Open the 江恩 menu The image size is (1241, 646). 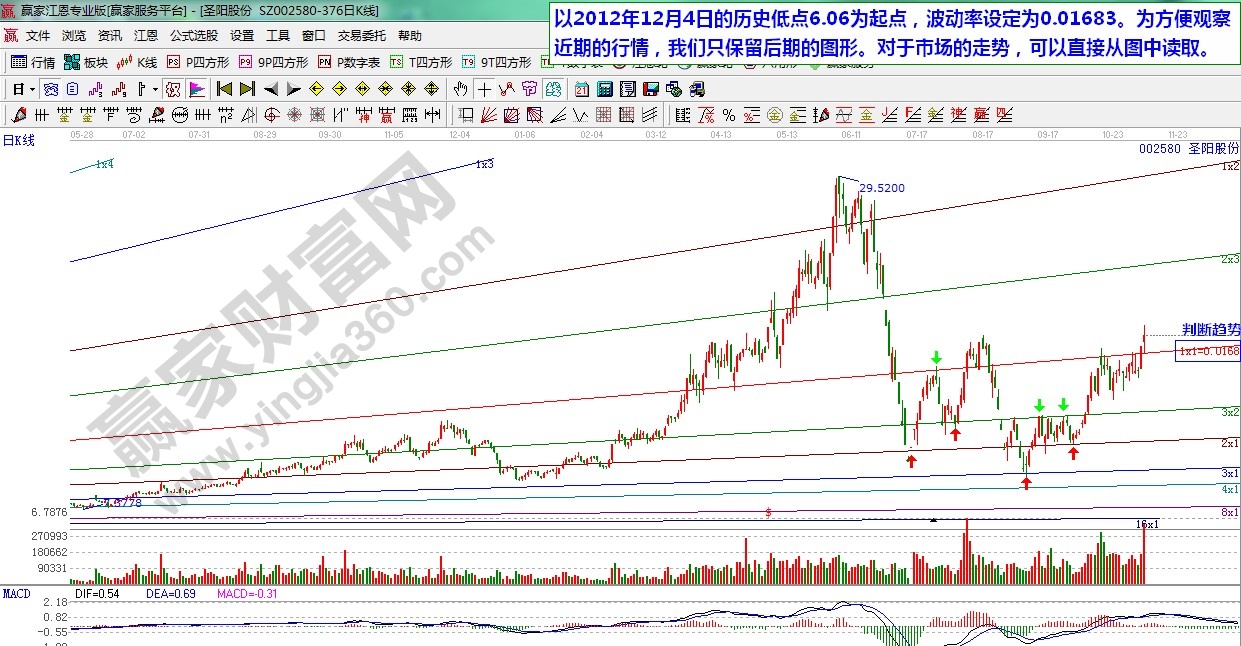146,35
